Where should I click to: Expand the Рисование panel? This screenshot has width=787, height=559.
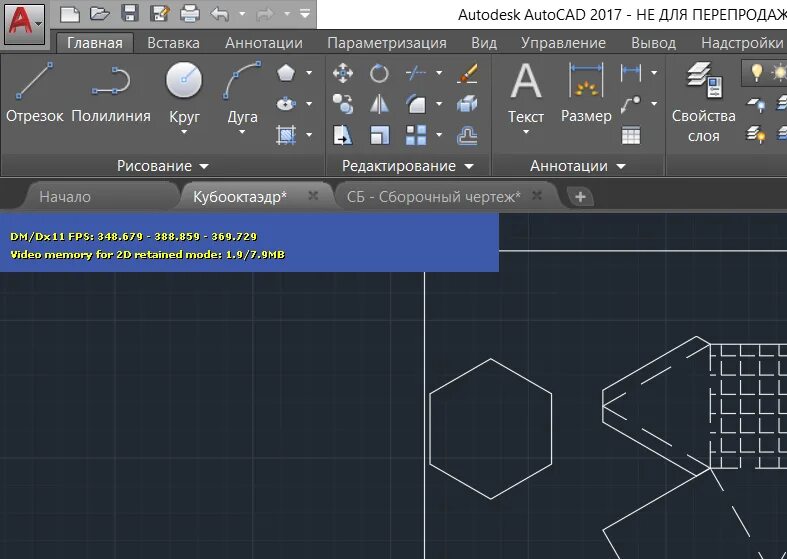(x=163, y=166)
